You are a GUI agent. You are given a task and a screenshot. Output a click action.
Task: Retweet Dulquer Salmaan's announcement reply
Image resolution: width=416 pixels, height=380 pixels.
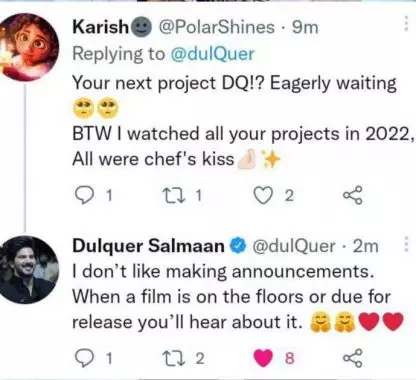[x=171, y=358]
